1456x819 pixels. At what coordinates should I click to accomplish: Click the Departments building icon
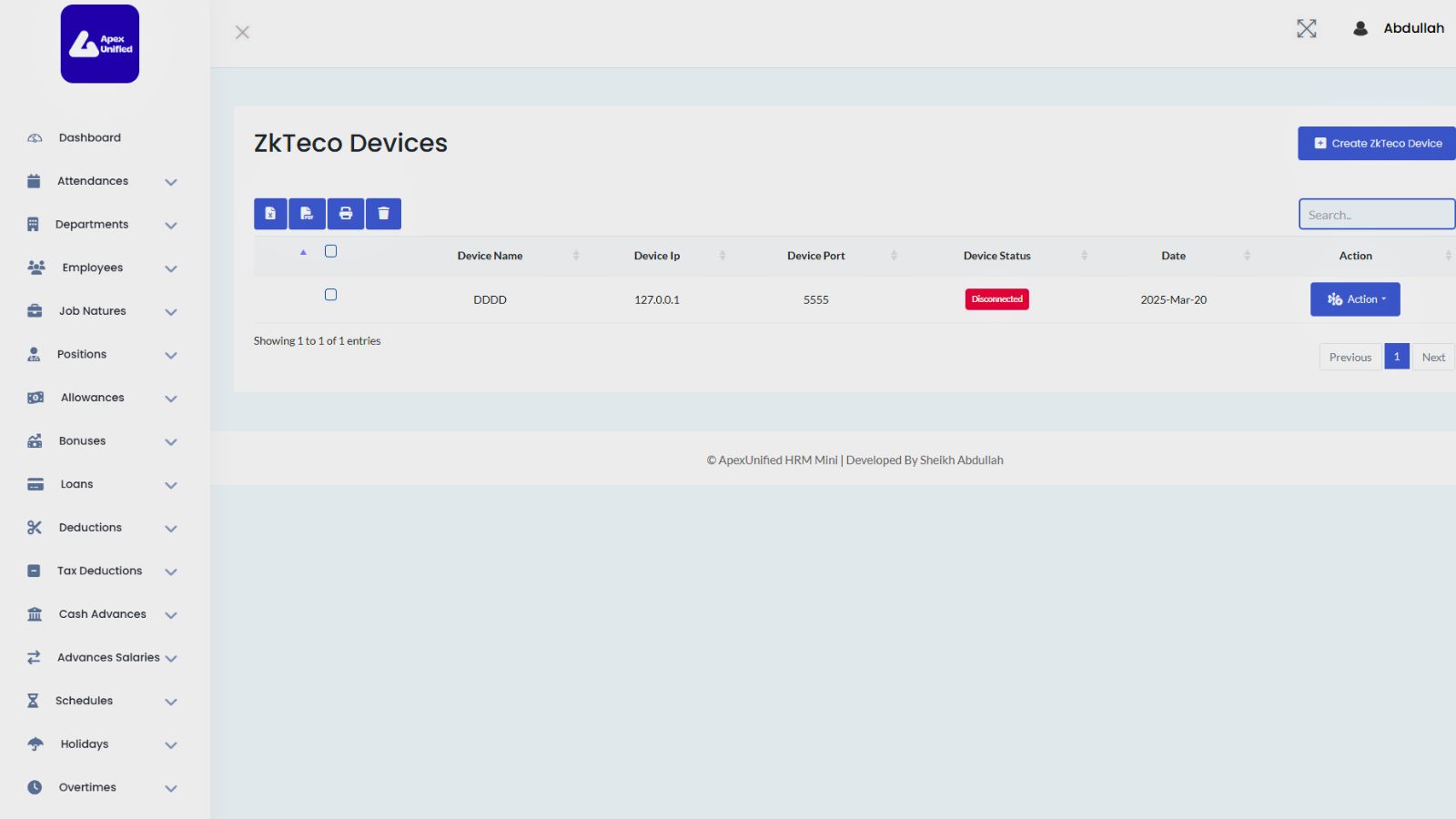click(33, 225)
